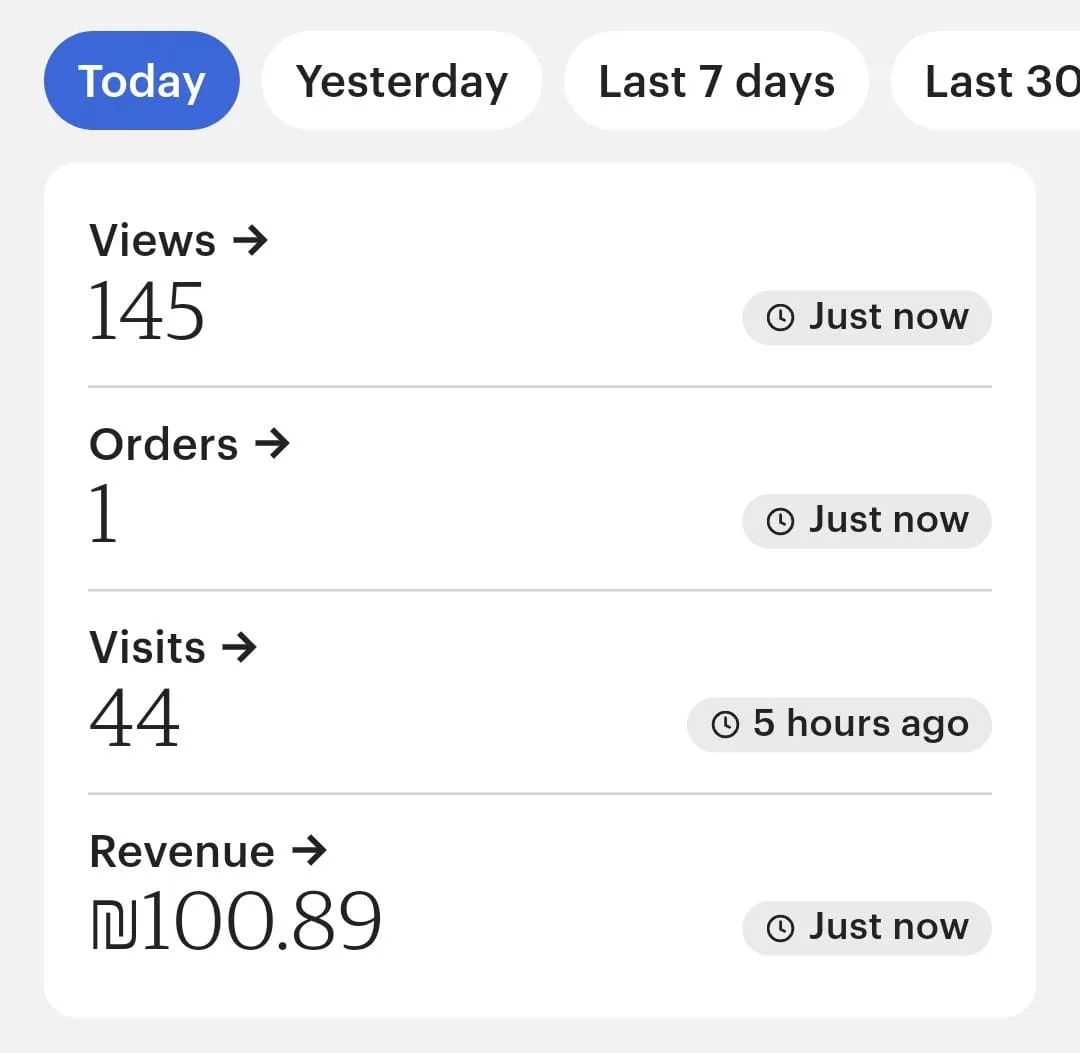Screen dimensions: 1080x1053
Task: Click the arrow icon next to Views
Action: [x=250, y=241]
